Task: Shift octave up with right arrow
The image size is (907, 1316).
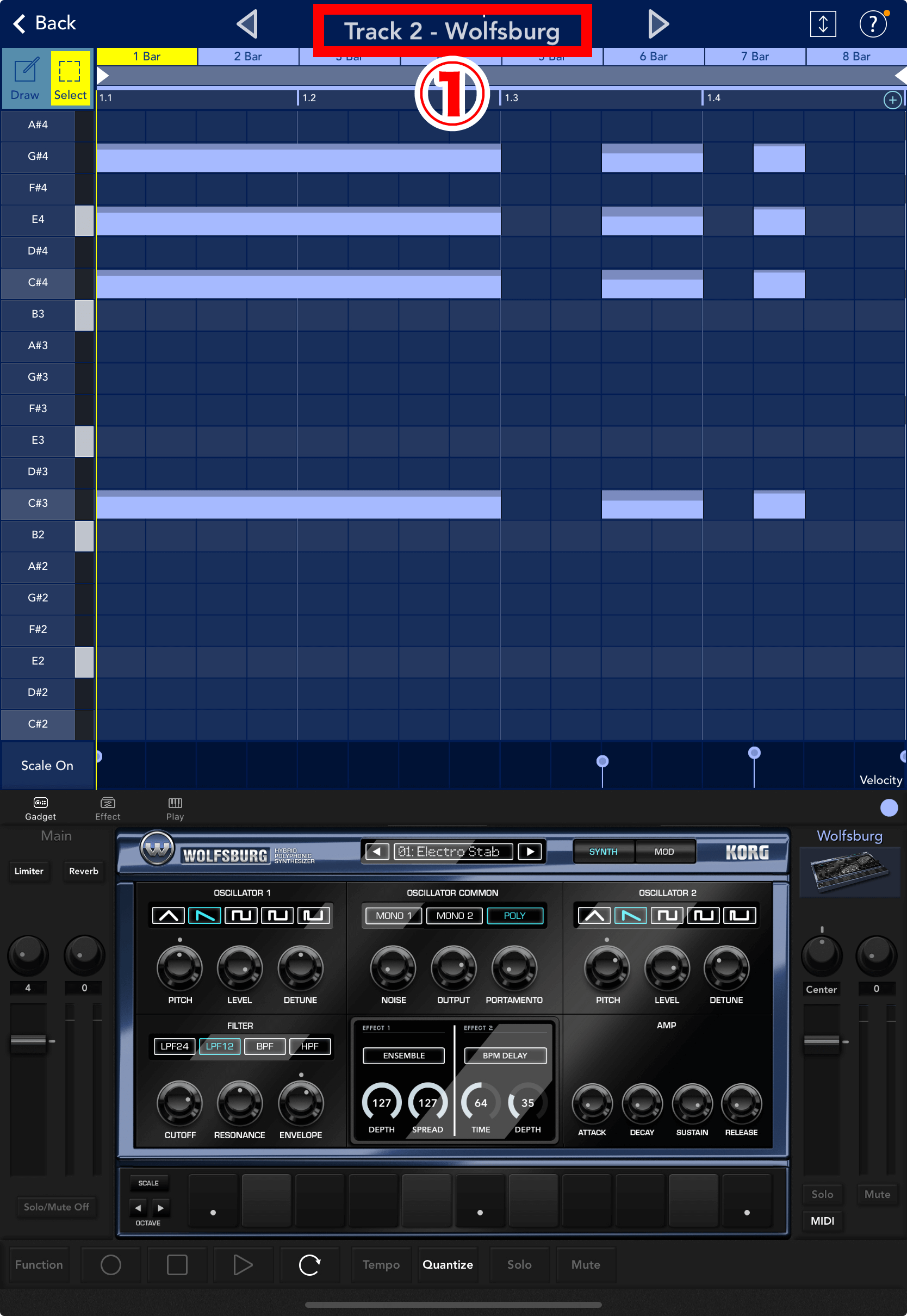Action: coord(161,1207)
